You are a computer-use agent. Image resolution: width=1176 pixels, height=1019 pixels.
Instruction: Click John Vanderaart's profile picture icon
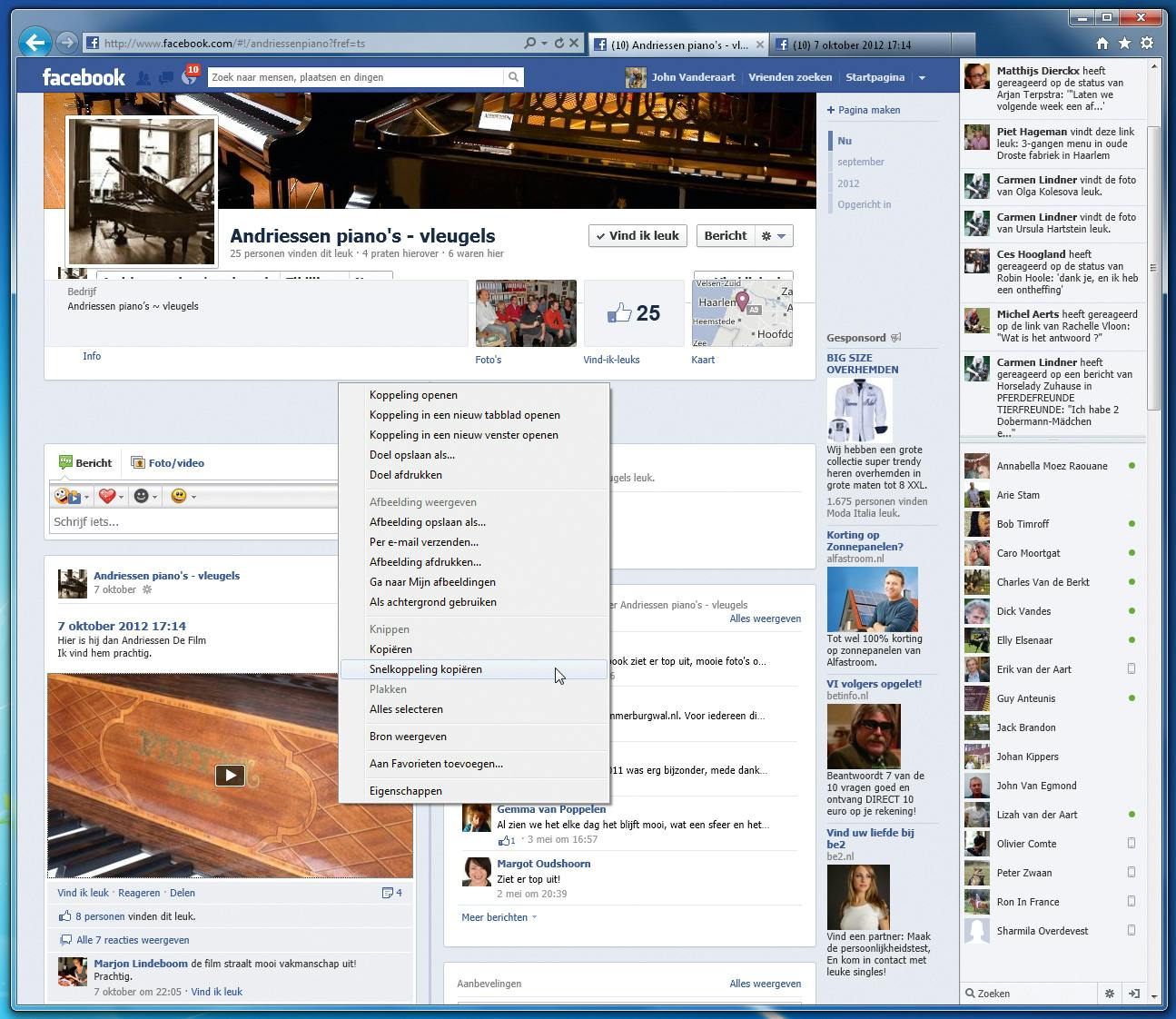coord(637,77)
